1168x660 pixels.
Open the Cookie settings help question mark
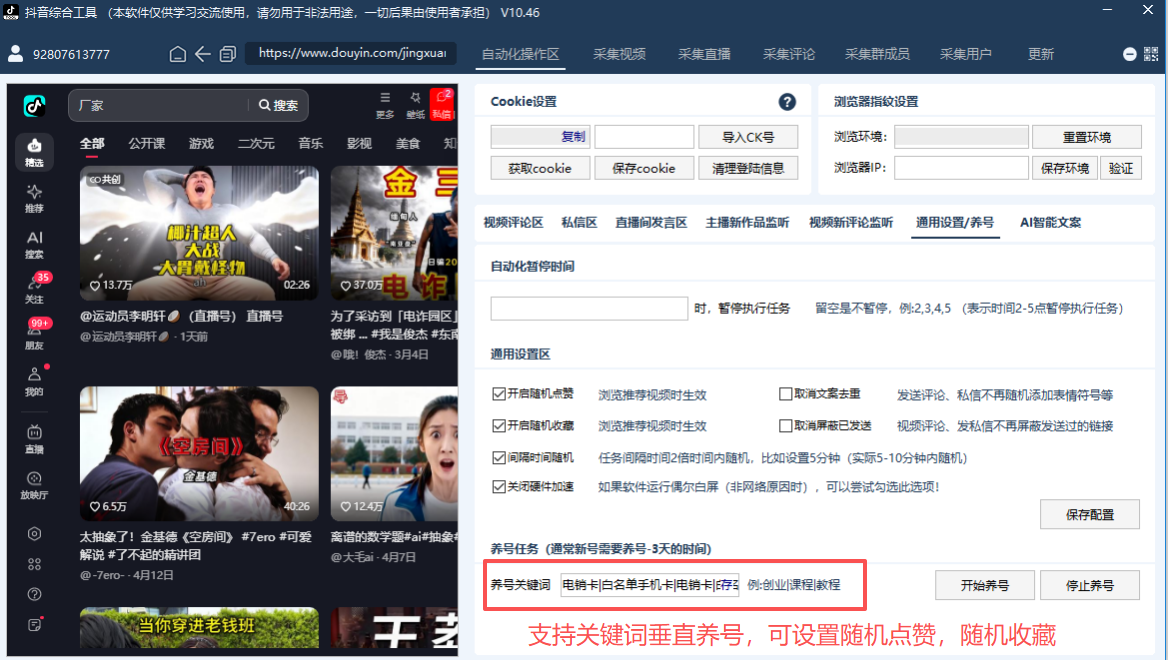[x=787, y=102]
